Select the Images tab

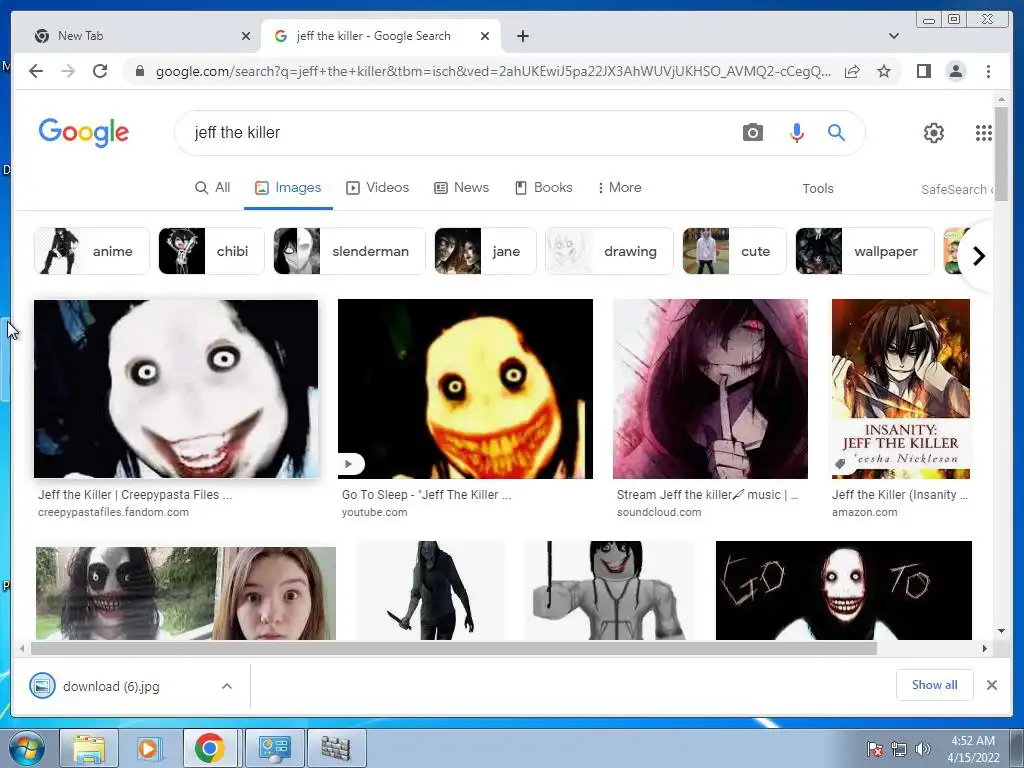click(288, 187)
